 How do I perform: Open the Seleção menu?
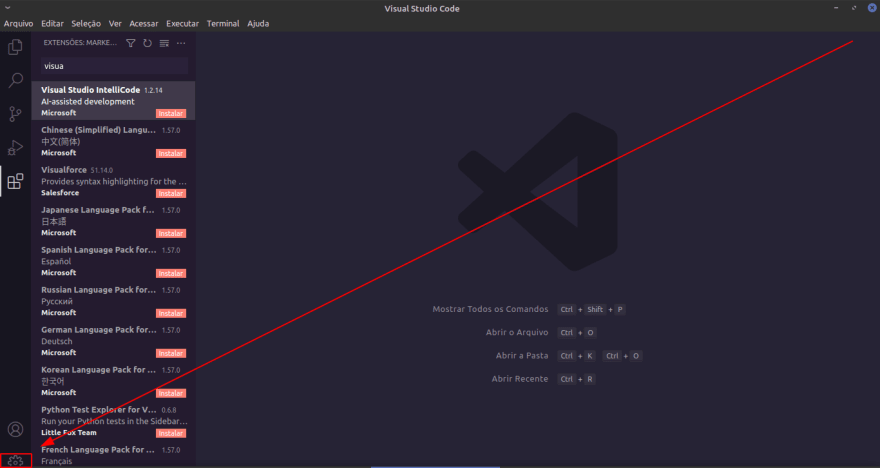[x=86, y=24]
